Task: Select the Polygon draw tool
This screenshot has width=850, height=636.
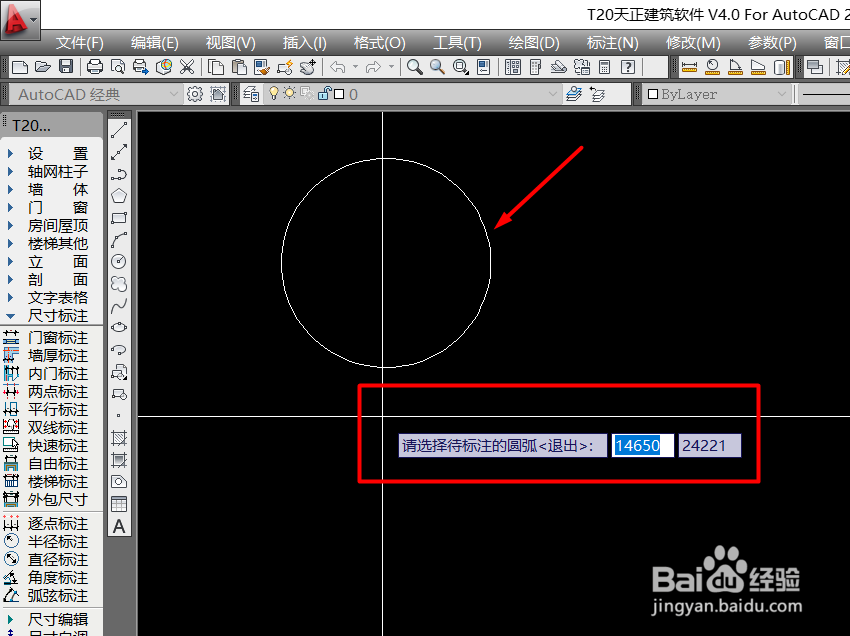Action: coord(119,196)
